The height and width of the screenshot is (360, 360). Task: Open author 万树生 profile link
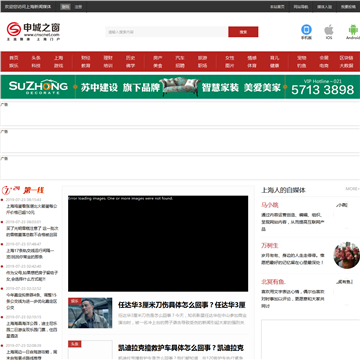pyautogui.click(x=270, y=246)
